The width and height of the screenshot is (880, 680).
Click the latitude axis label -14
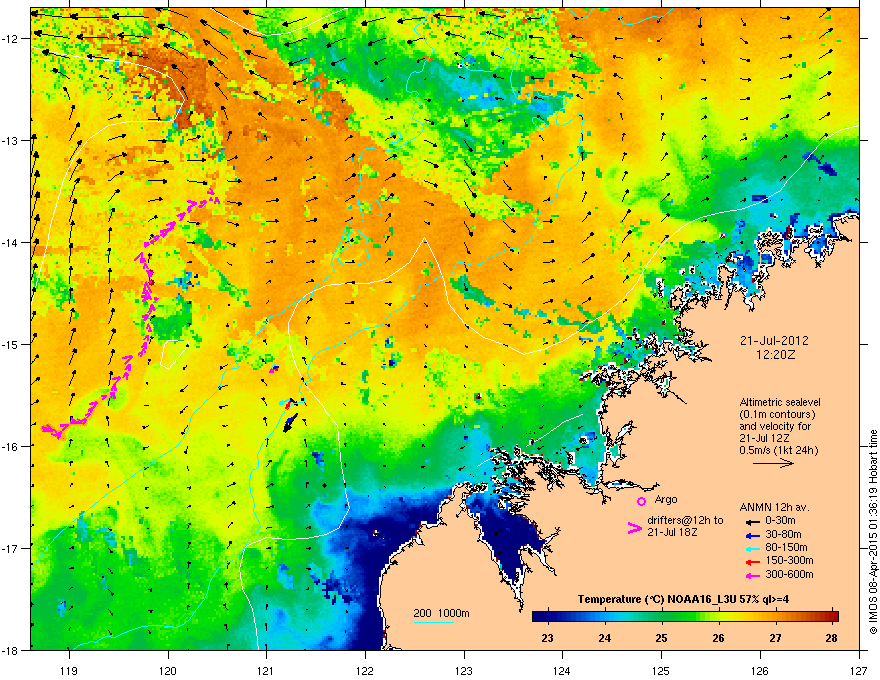click(x=11, y=242)
